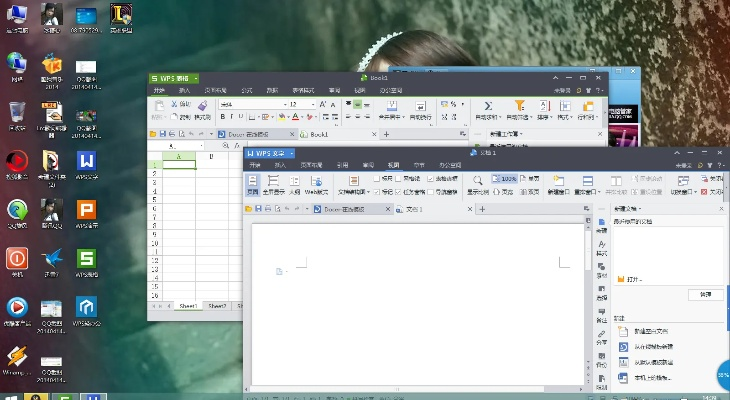Click Save disk icon in Writer quick toolbar
Screen dimensions: 730x400
pos(258,209)
